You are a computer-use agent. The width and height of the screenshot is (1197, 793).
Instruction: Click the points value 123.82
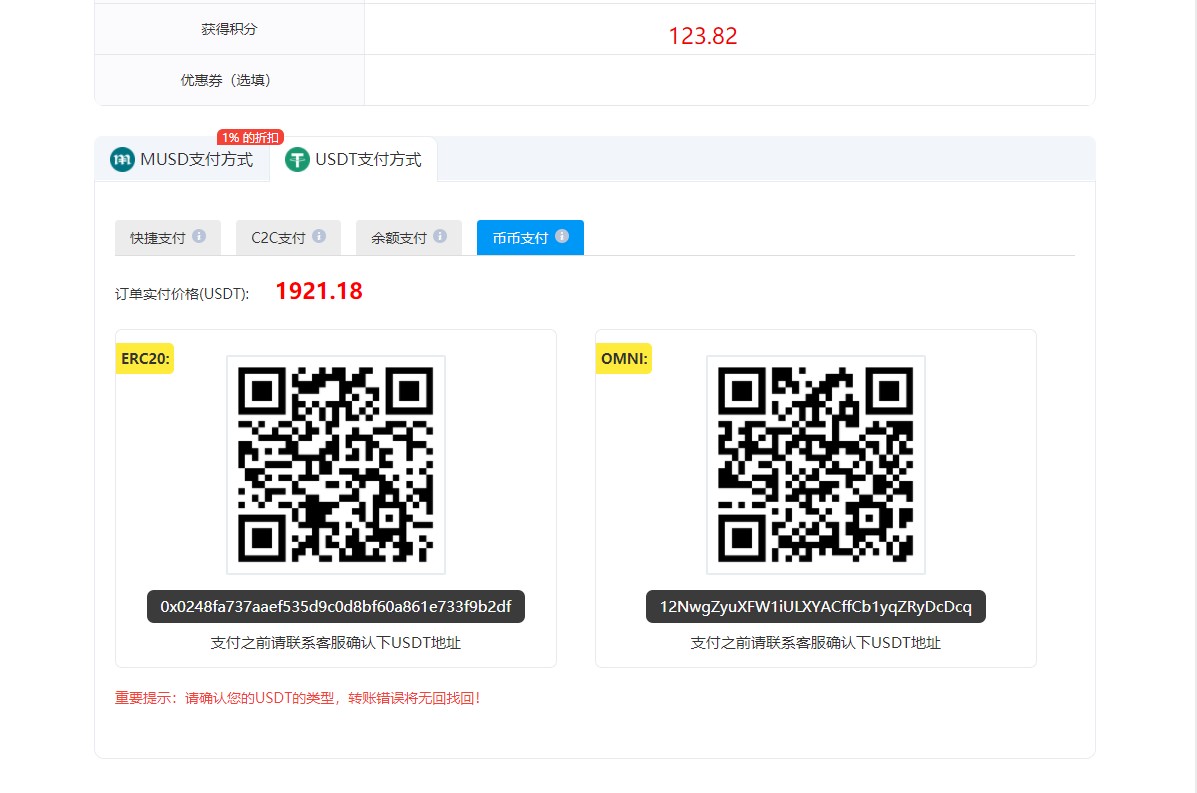click(703, 36)
